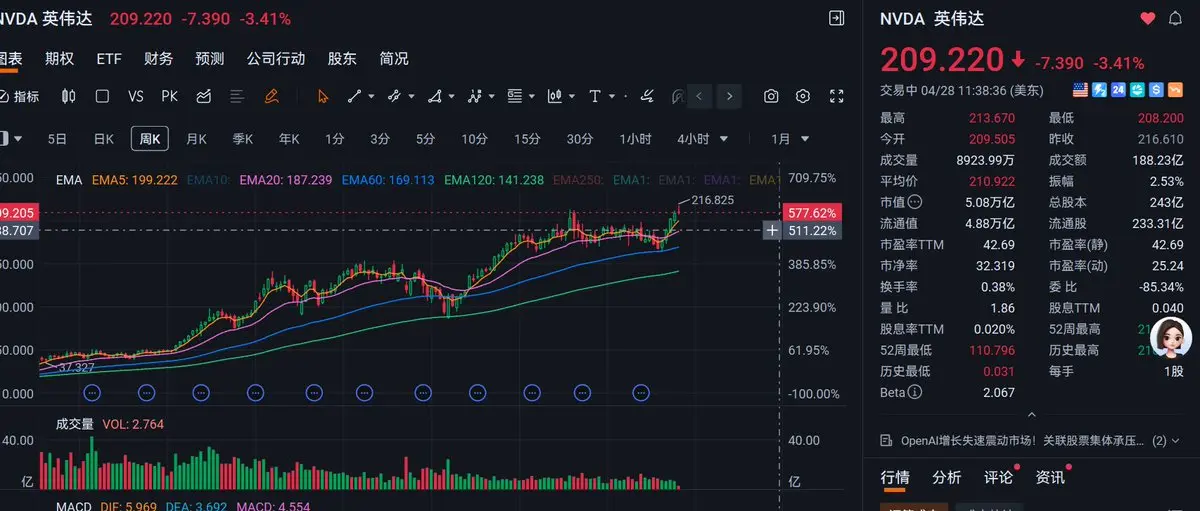Image resolution: width=1200 pixels, height=511 pixels.
Task: Switch to the 股东 tab
Action: point(342,59)
